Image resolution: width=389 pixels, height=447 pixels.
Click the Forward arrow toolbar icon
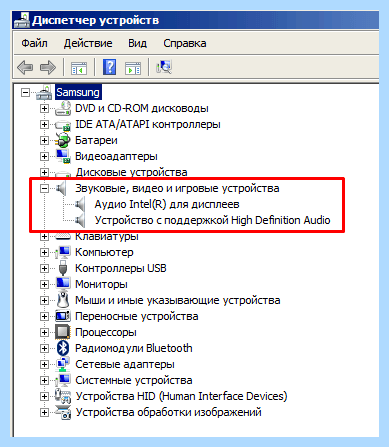click(48, 68)
